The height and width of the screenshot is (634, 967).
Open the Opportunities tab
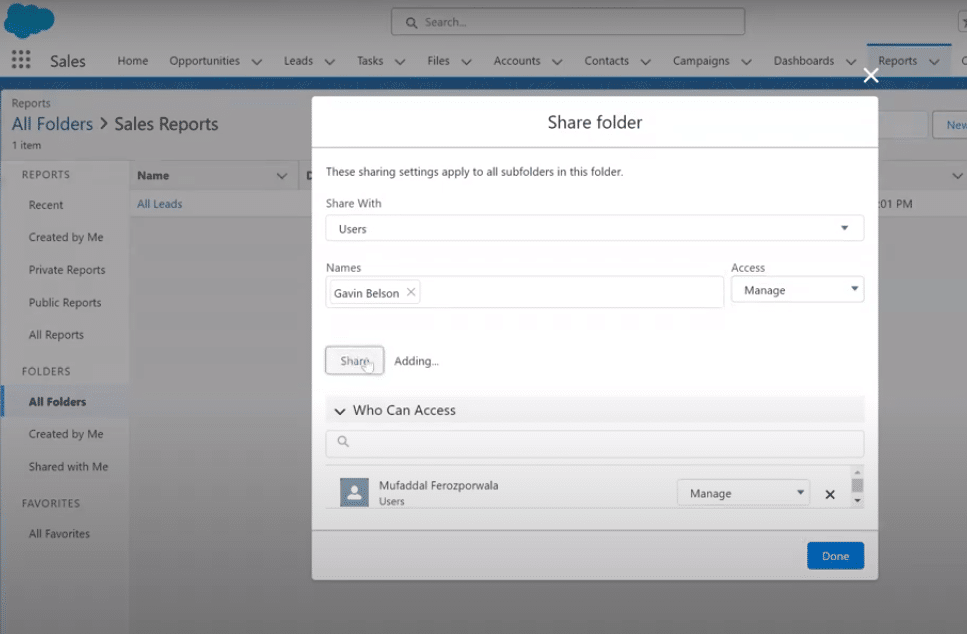204,60
